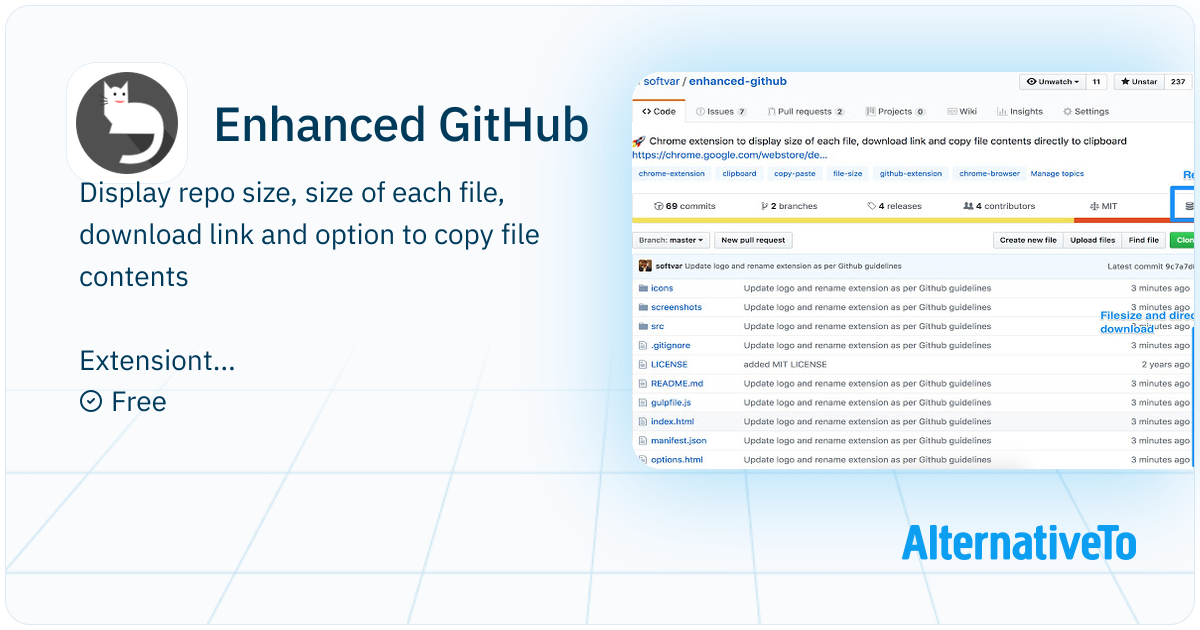Open the gulpfile.js file
The width and height of the screenshot is (1200, 630).
click(x=671, y=402)
